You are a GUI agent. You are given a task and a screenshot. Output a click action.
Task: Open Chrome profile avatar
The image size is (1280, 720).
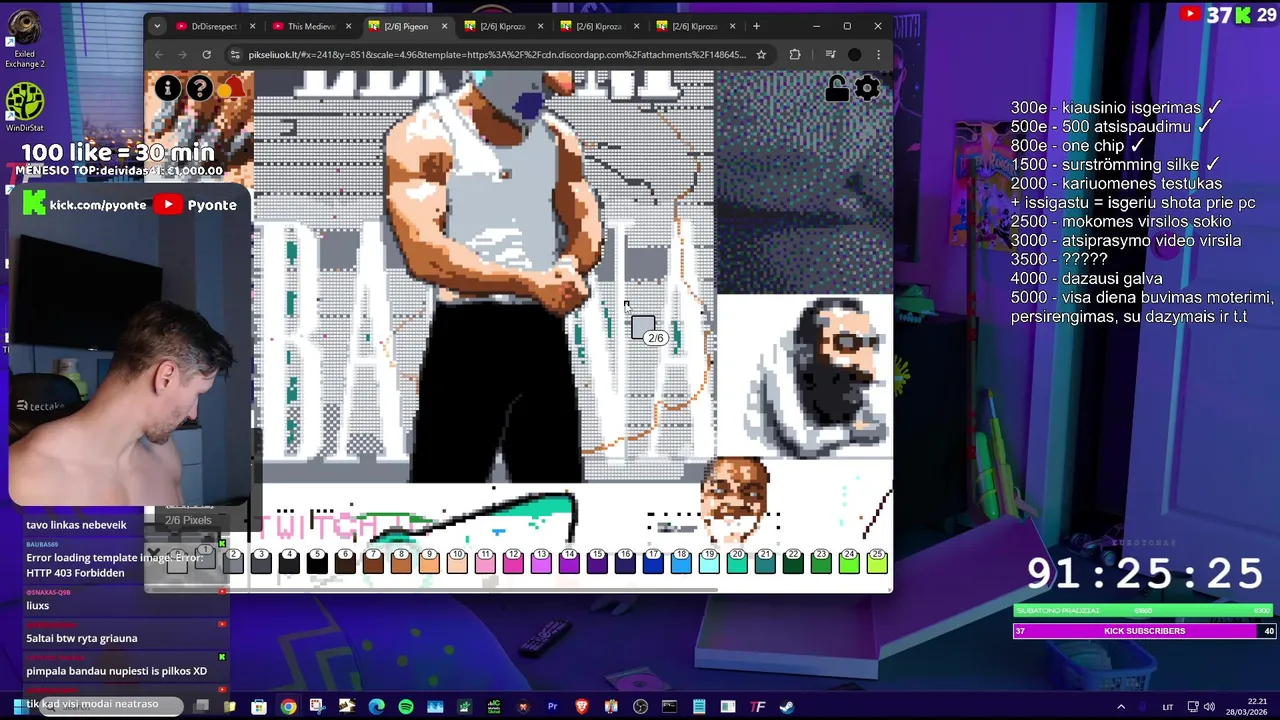[855, 55]
